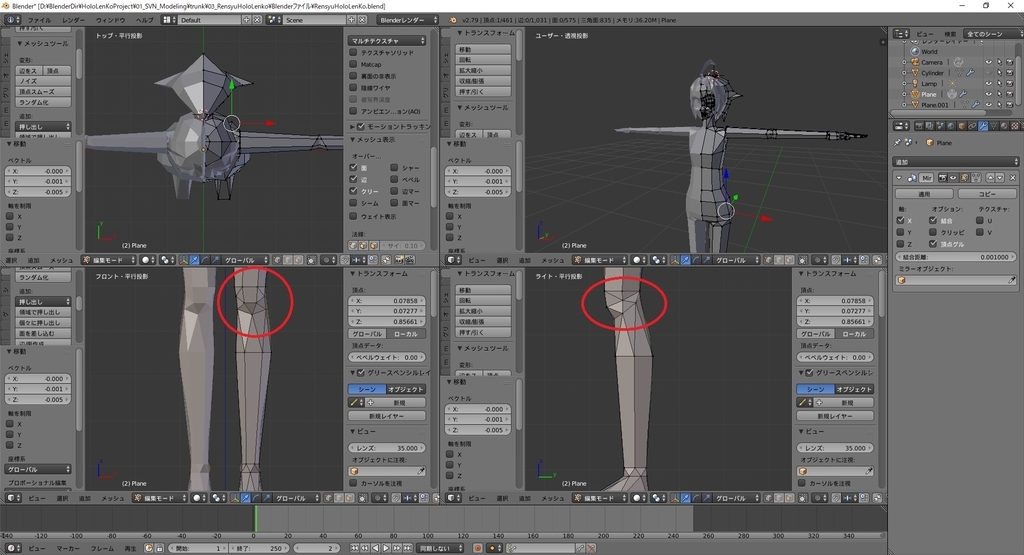The height and width of the screenshot is (555, 1024).
Task: Toggle visibility eye for Cylinder in Outliner
Action: 988,72
